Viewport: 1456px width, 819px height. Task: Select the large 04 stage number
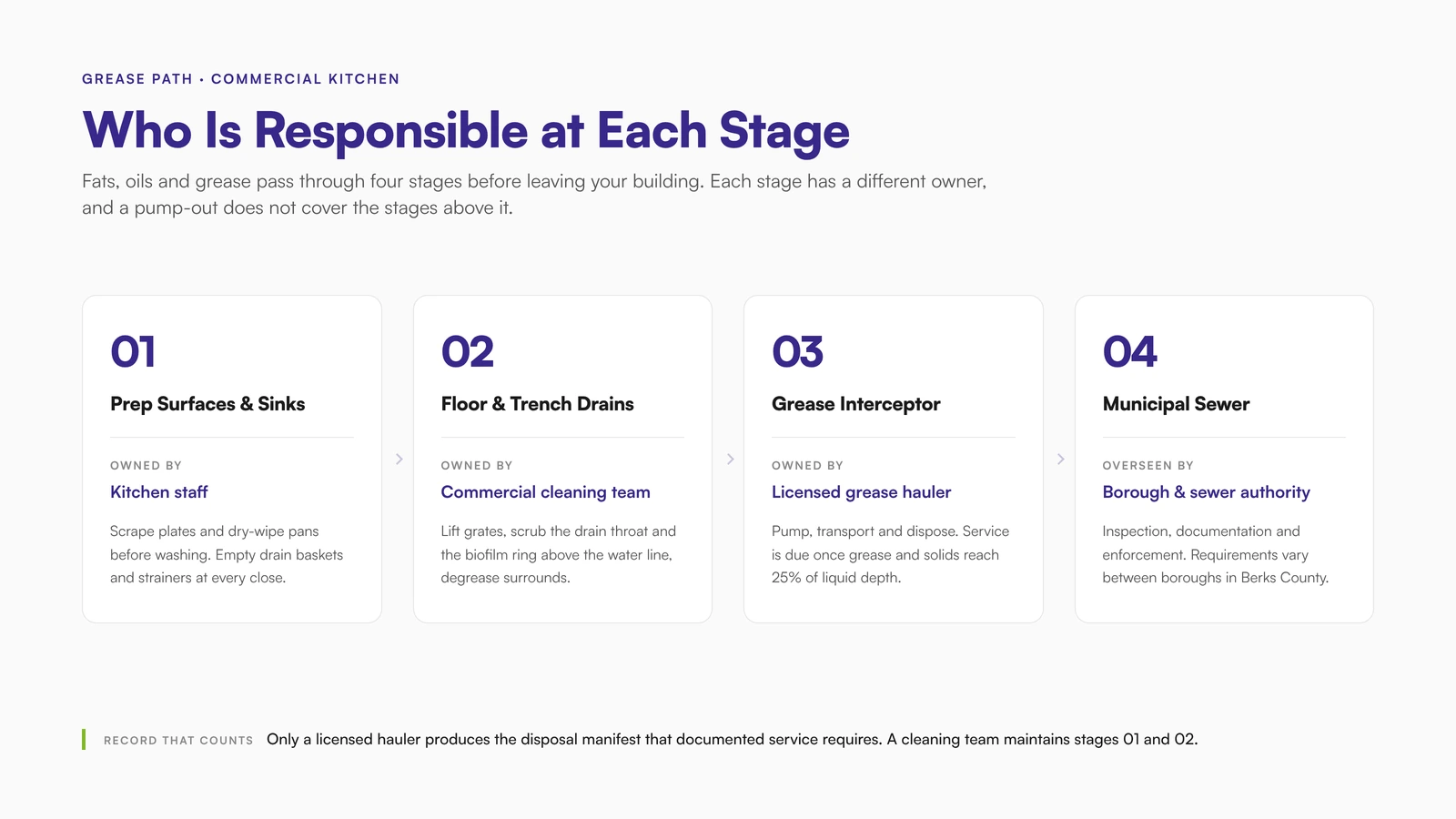point(1129,352)
